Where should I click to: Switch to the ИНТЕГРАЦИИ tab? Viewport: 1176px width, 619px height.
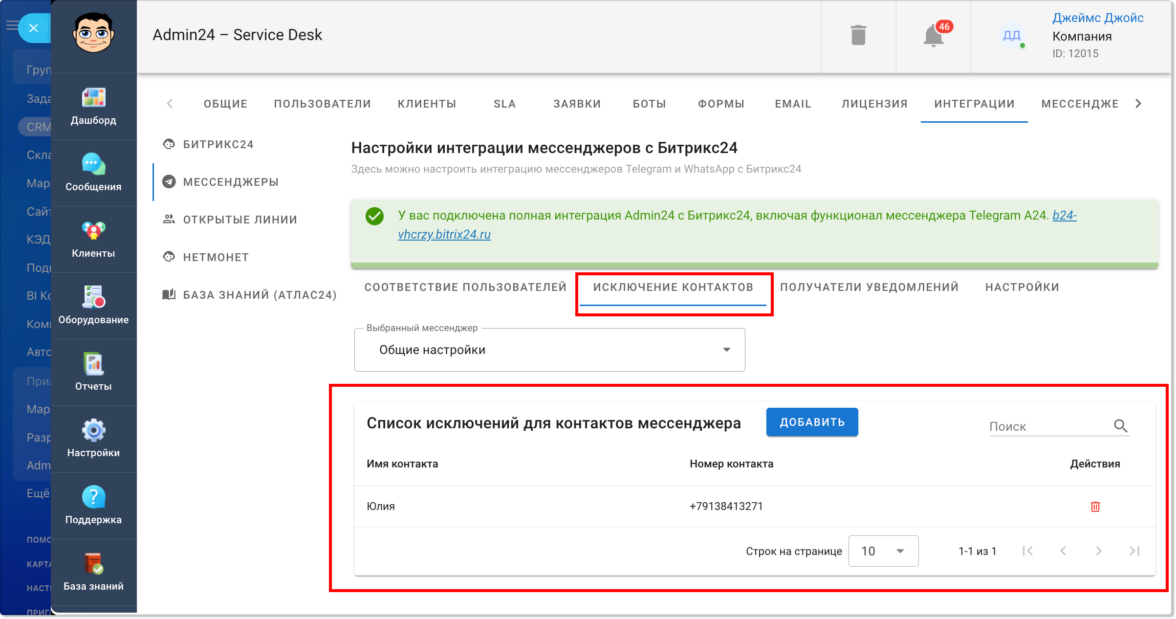click(974, 104)
